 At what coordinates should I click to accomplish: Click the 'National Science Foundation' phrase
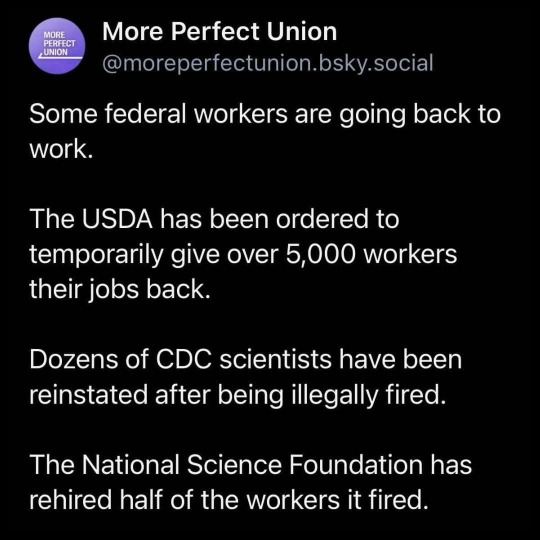(x=252, y=464)
